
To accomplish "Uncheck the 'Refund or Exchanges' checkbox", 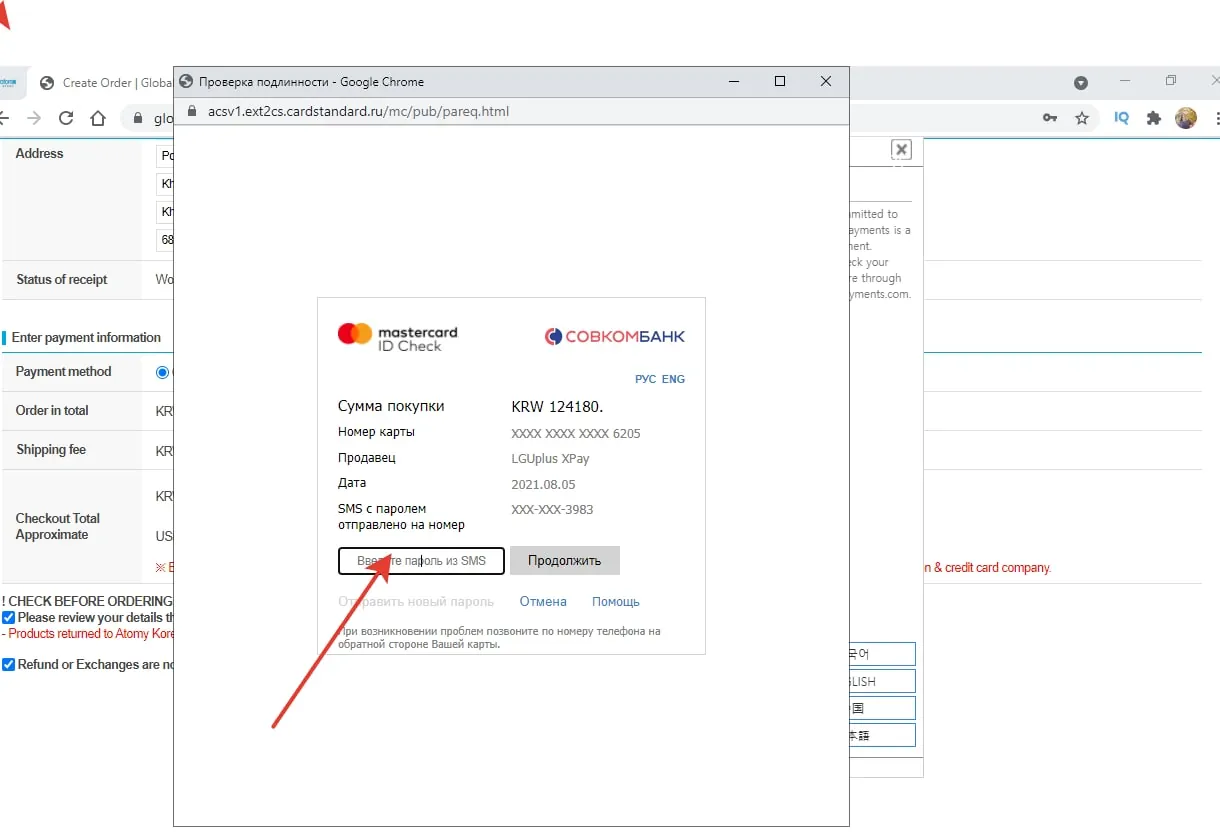I will click(x=9, y=665).
